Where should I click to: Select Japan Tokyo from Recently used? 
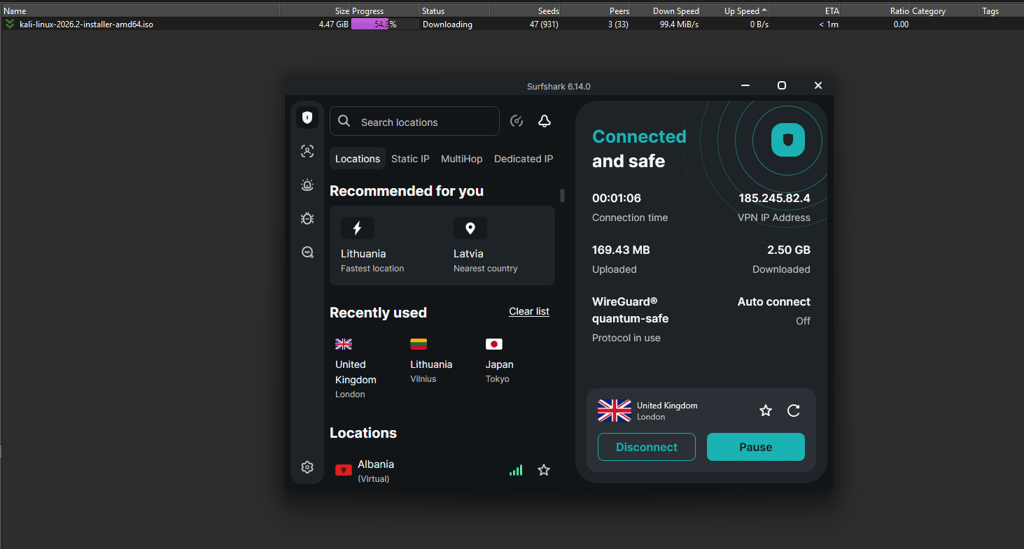pyautogui.click(x=500, y=362)
